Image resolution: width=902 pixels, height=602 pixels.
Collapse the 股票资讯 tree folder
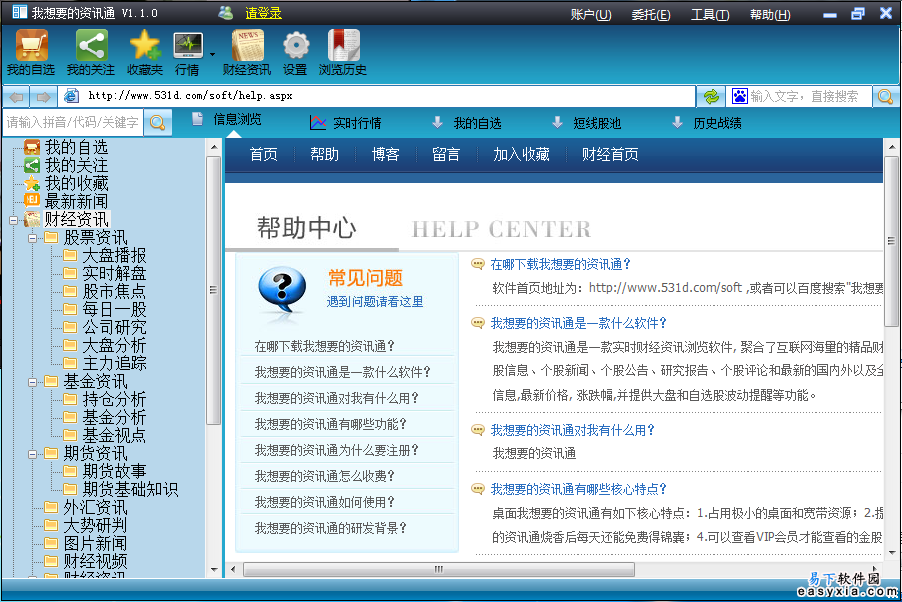31,238
